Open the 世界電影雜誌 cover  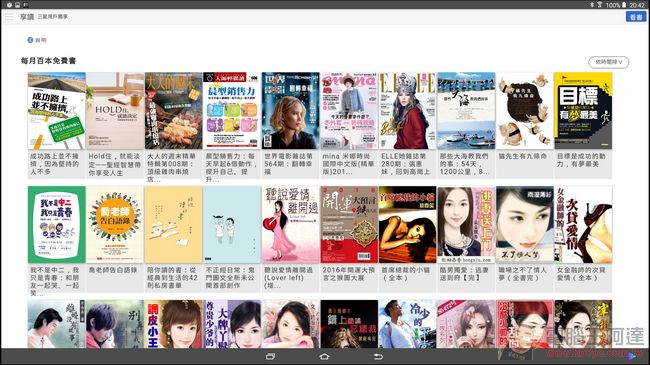click(x=291, y=111)
